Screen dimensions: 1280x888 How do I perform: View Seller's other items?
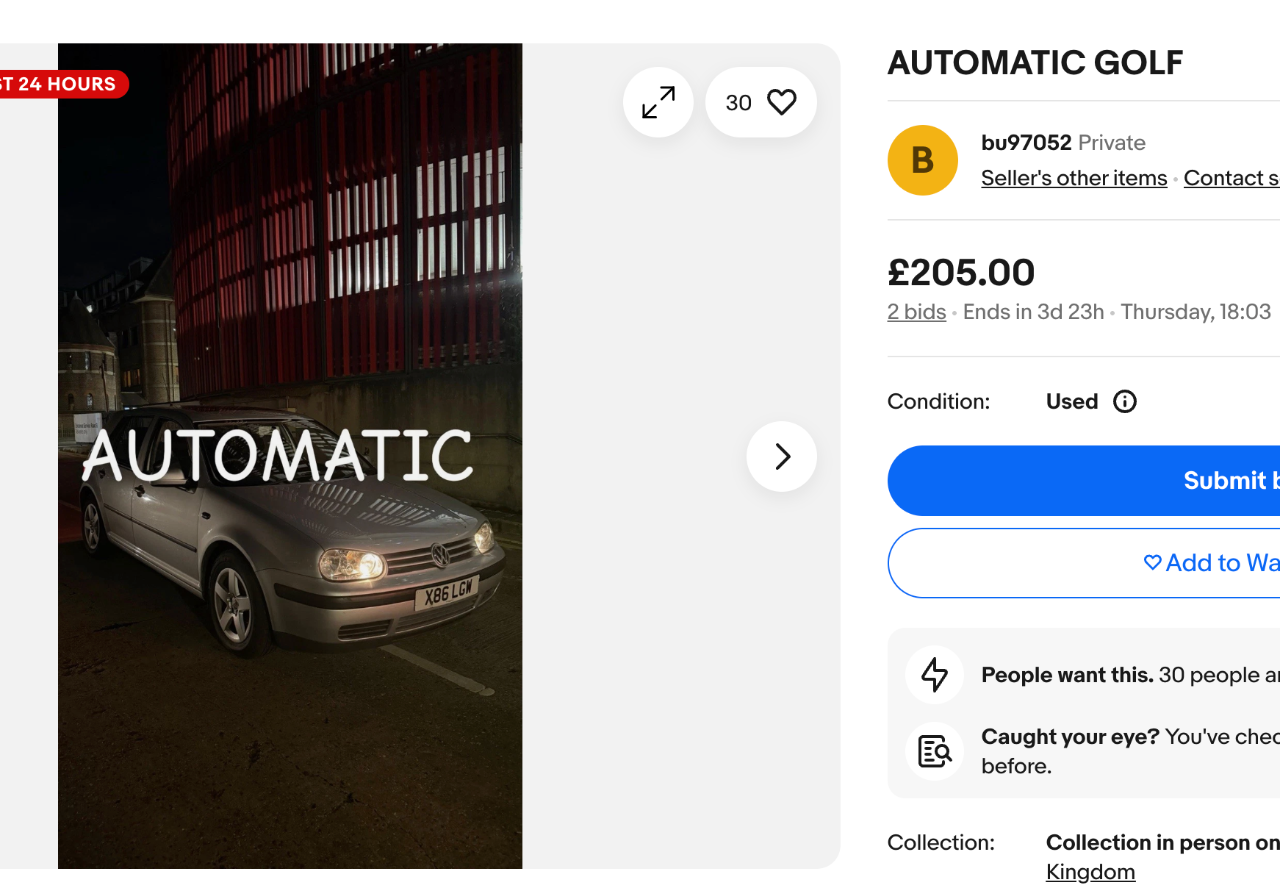[x=1074, y=178]
